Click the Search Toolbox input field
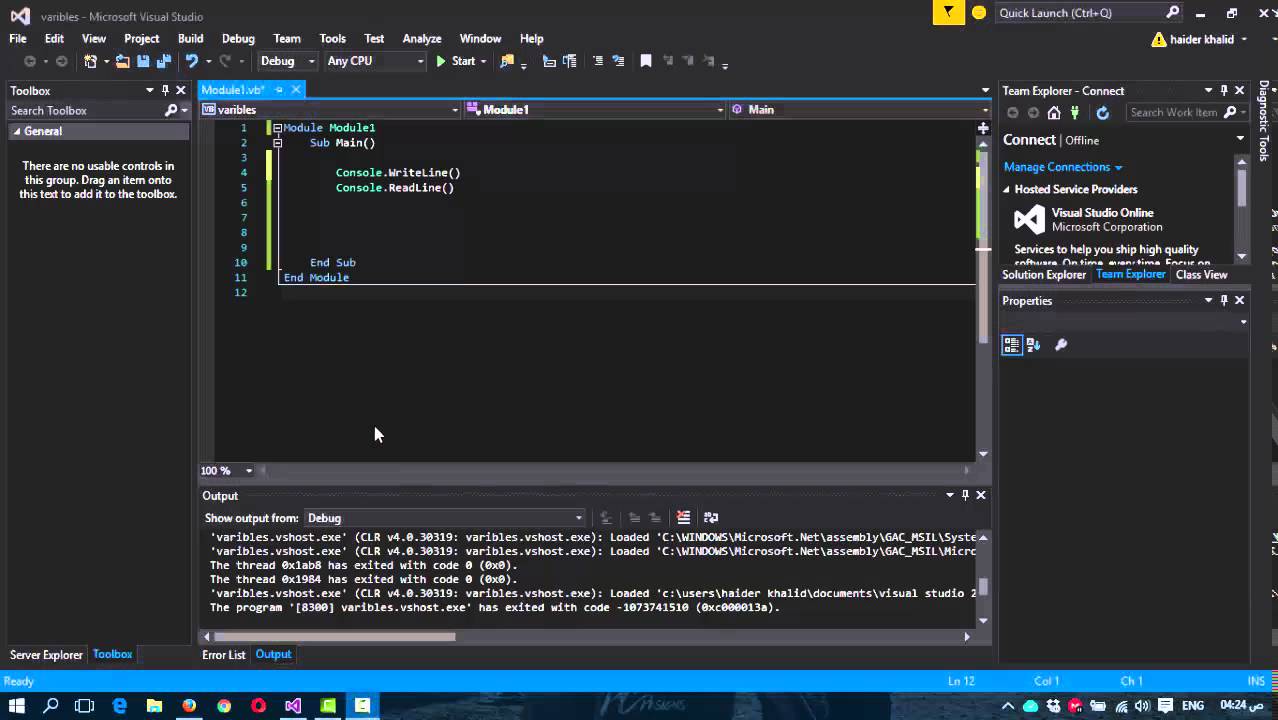Image resolution: width=1278 pixels, height=720 pixels. [85, 111]
